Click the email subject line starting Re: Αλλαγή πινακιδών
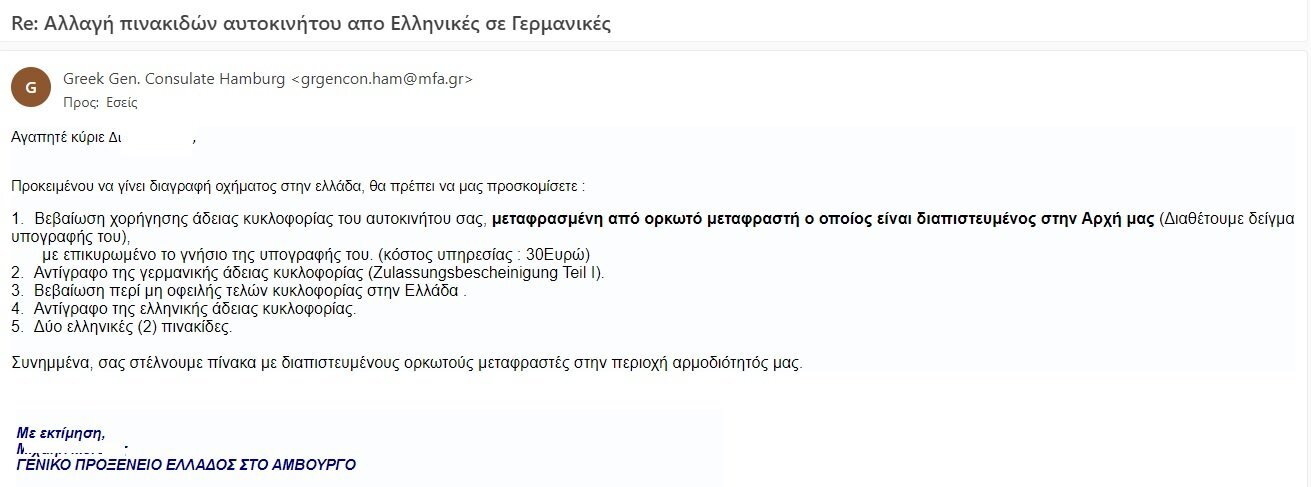 coord(311,24)
